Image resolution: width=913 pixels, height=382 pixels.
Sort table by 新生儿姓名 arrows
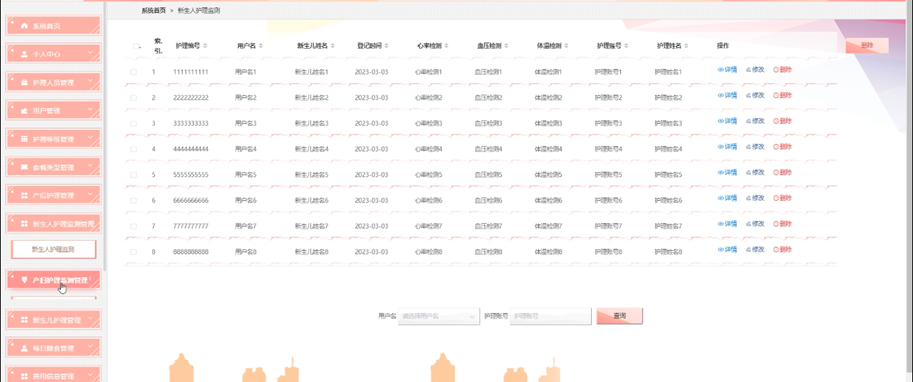pos(332,45)
